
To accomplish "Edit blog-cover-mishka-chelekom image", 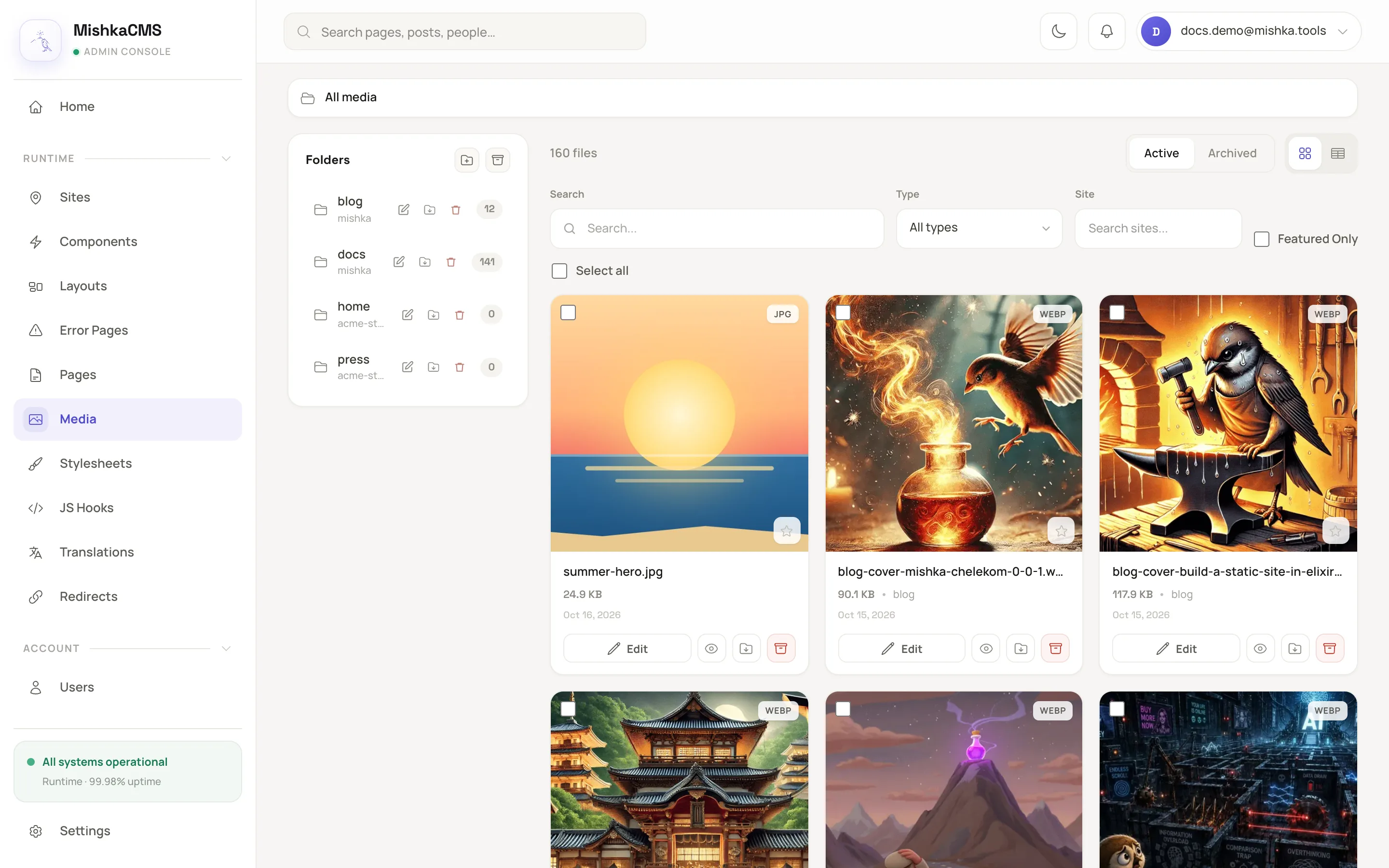I will point(901,649).
